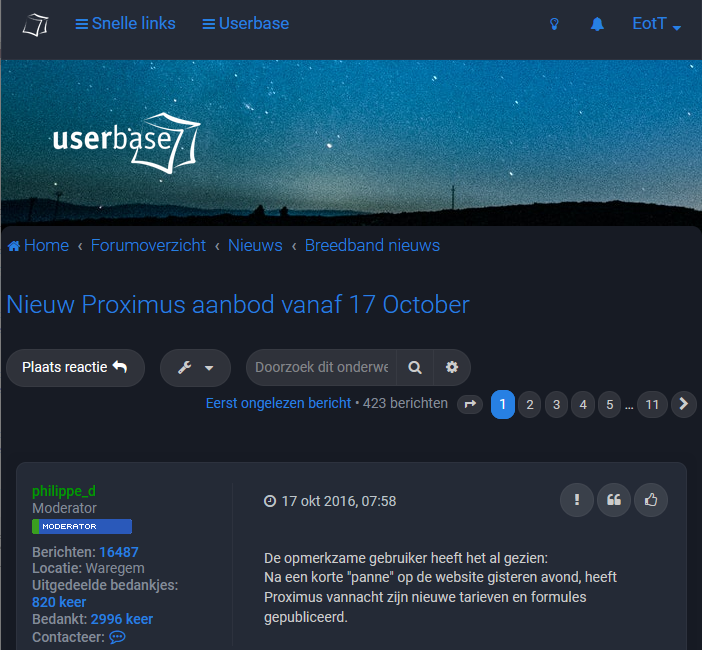Report this post with the exclamation icon

577,500
